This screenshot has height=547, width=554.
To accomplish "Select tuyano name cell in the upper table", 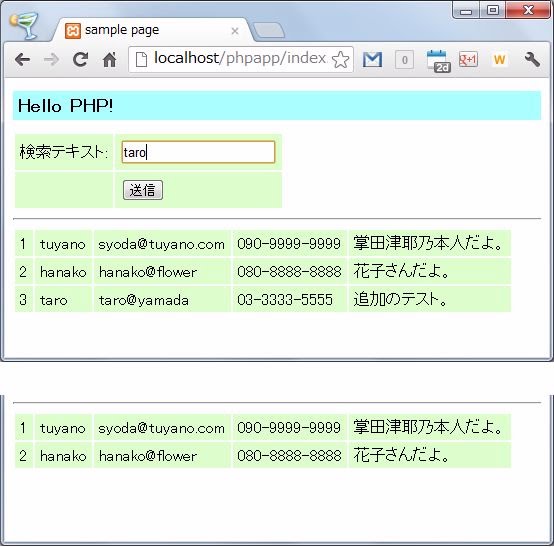I will [63, 243].
